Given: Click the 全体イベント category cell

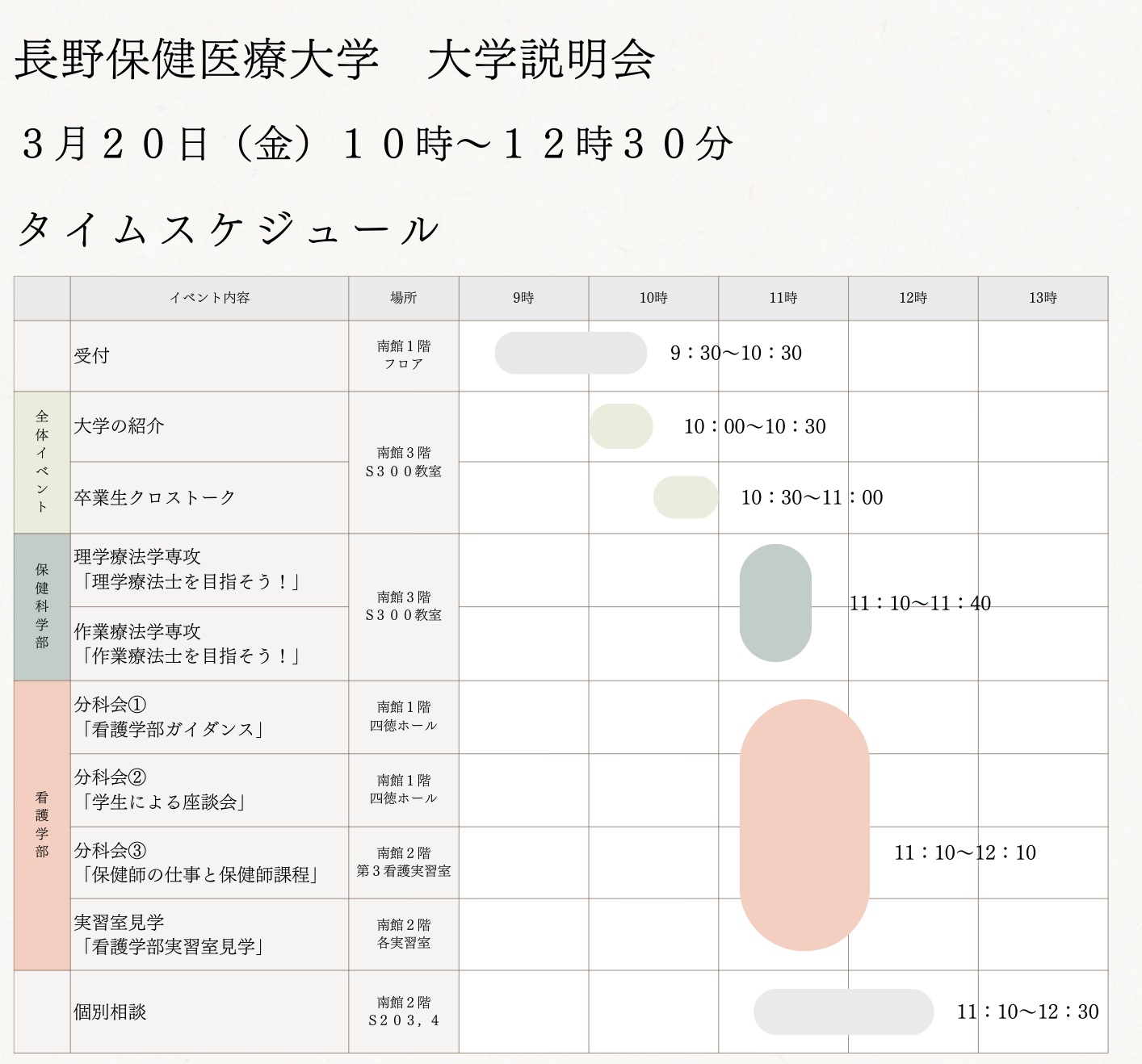Looking at the screenshot, I should coord(42,462).
